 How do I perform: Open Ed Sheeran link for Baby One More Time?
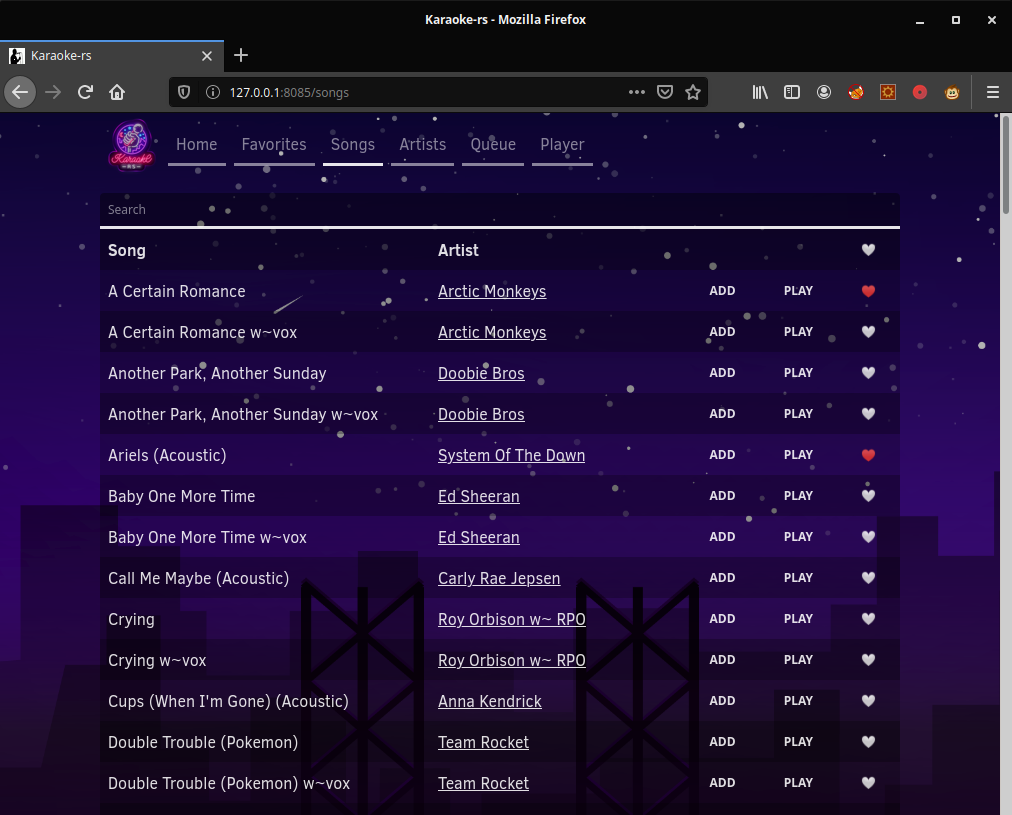click(x=478, y=496)
